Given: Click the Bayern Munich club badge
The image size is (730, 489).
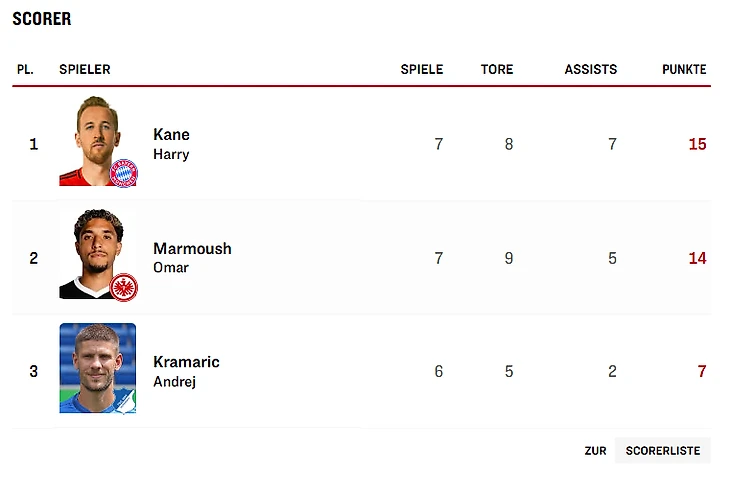Looking at the screenshot, I should [123, 172].
